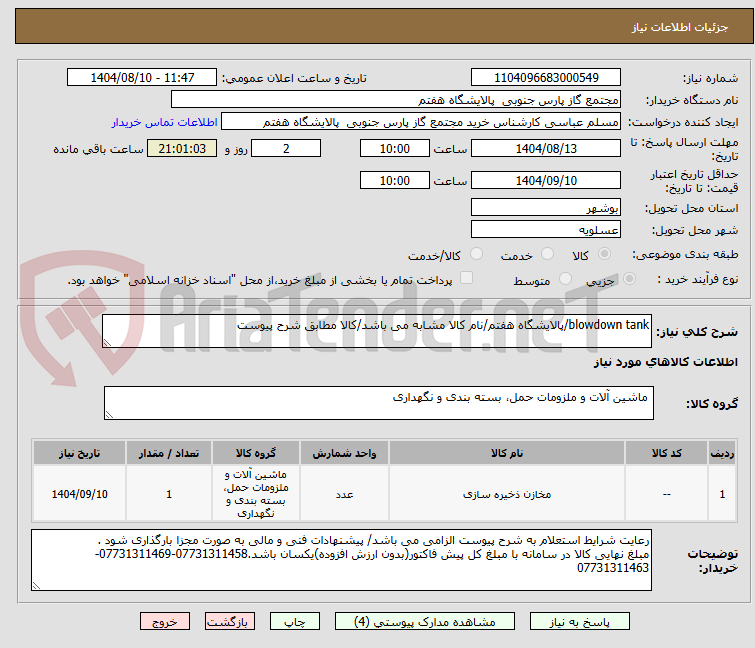Viewport: 755px width, 648px height.
Task: Click the بازگشت back button
Action: [226, 621]
